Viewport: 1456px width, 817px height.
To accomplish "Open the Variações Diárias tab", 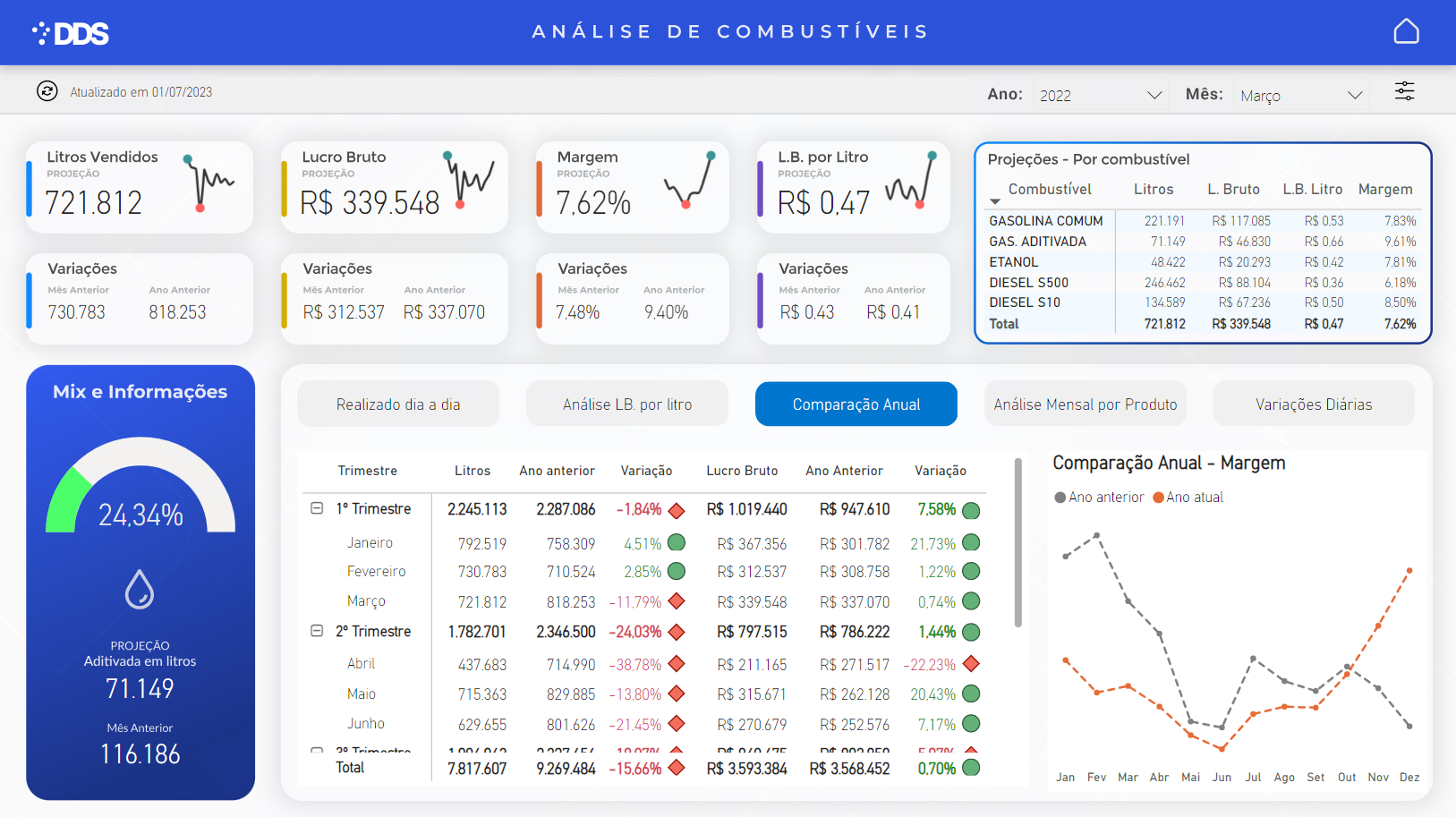I will tap(1314, 404).
